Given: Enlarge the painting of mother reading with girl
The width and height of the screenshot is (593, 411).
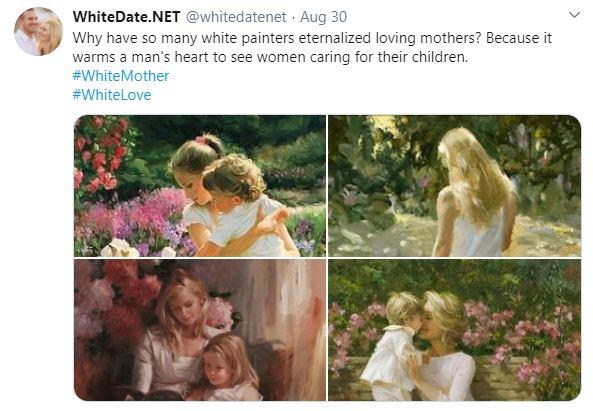Looking at the screenshot, I should (200, 330).
